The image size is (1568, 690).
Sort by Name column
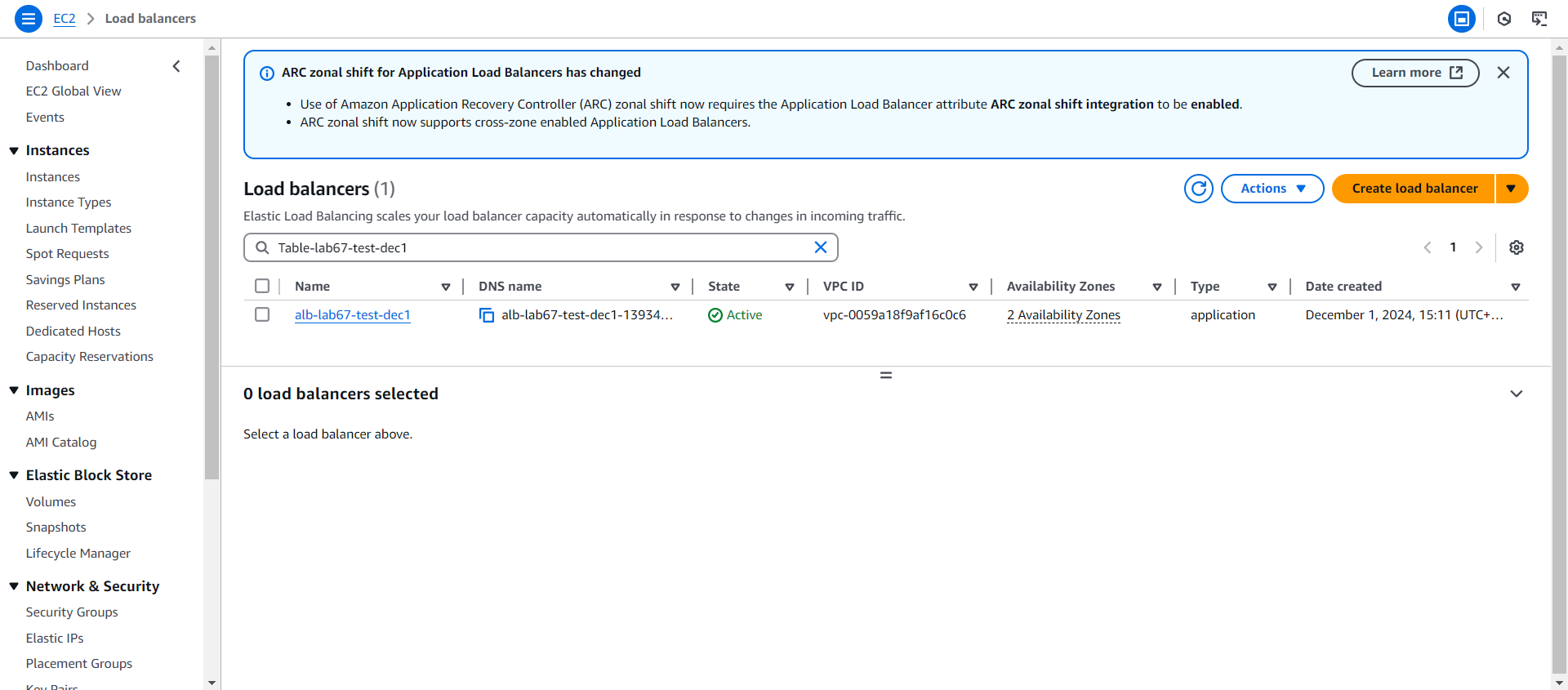click(446, 287)
